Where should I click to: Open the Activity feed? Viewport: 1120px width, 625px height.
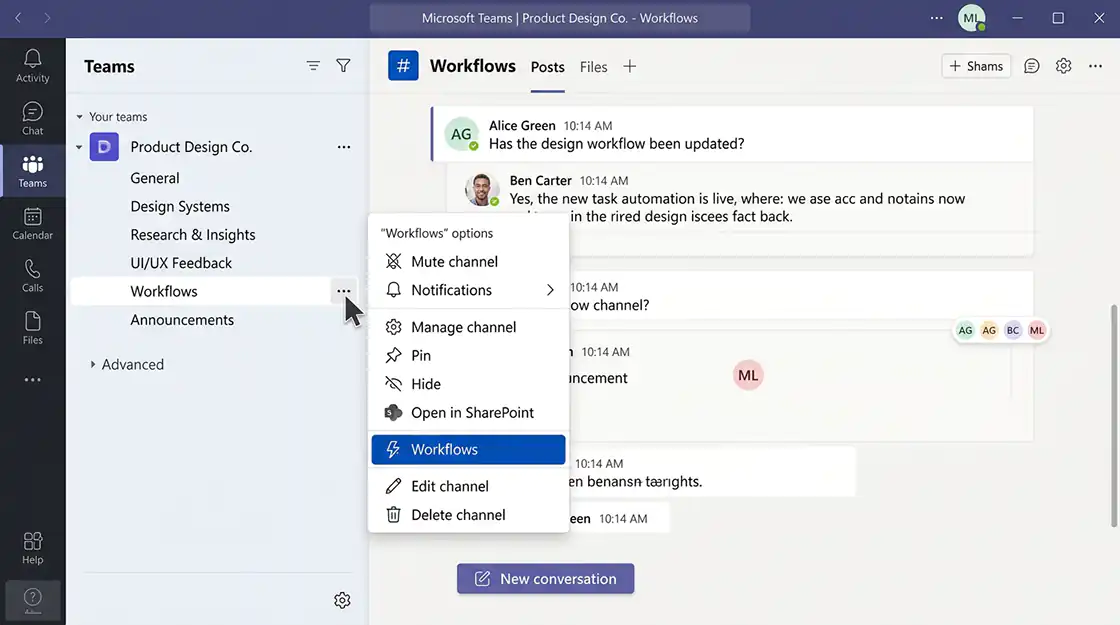tap(32, 66)
